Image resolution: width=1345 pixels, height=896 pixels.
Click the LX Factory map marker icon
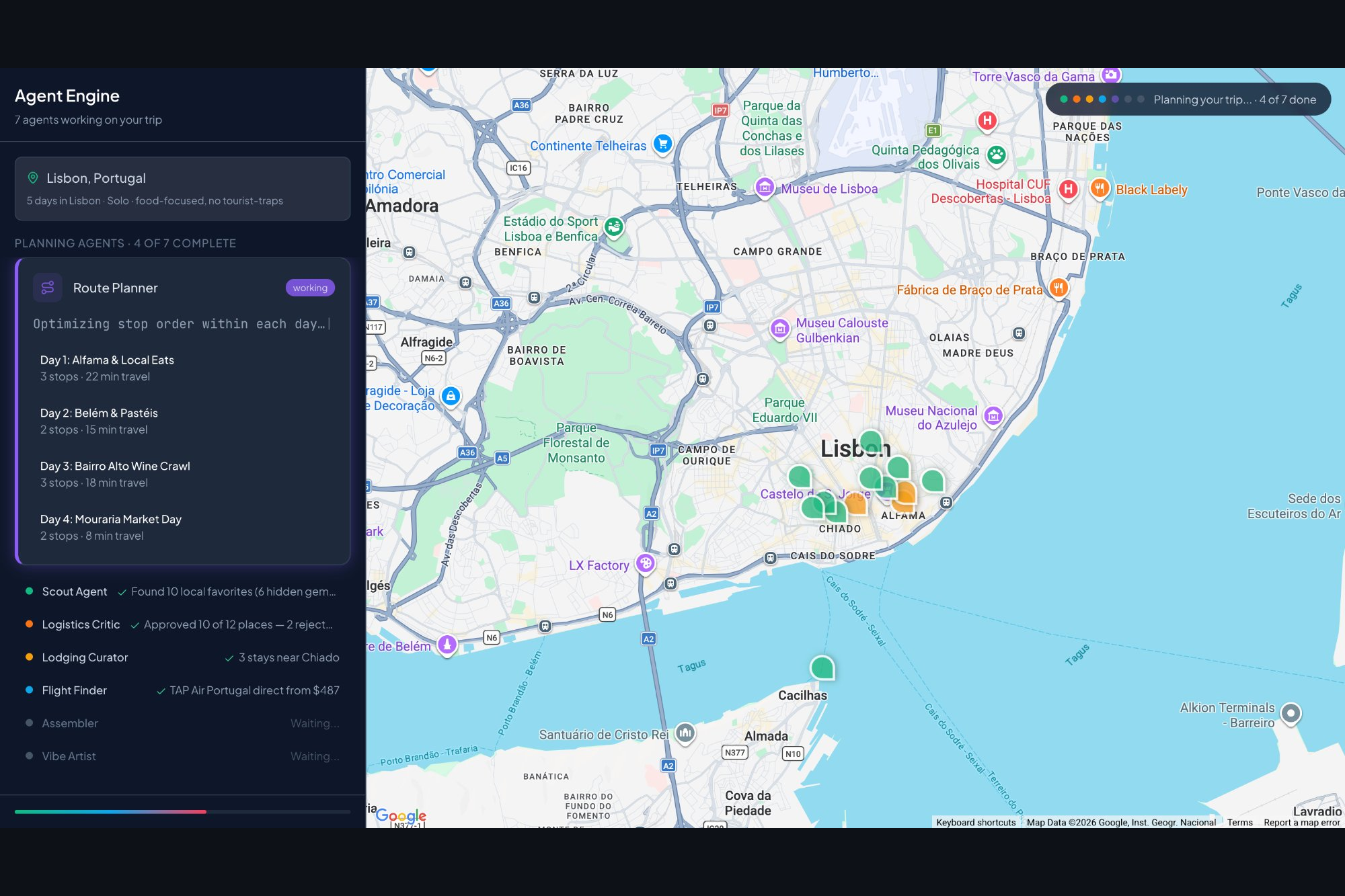[646, 563]
